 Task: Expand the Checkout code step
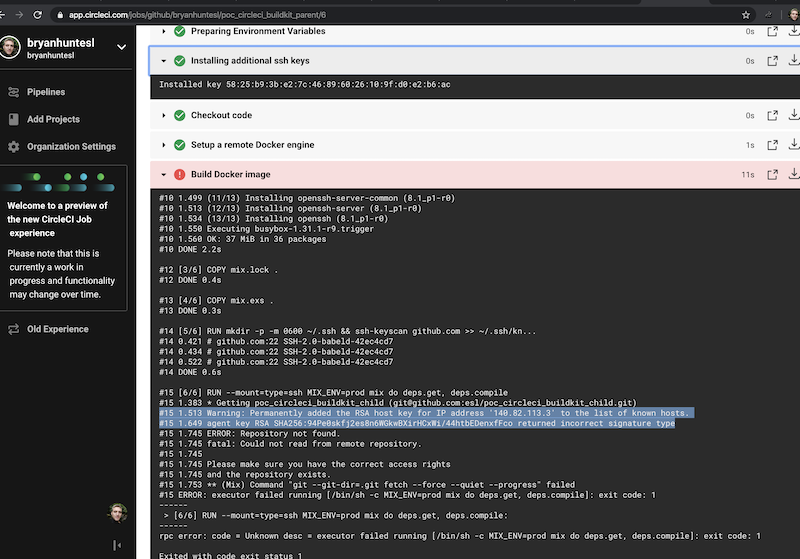[164, 115]
